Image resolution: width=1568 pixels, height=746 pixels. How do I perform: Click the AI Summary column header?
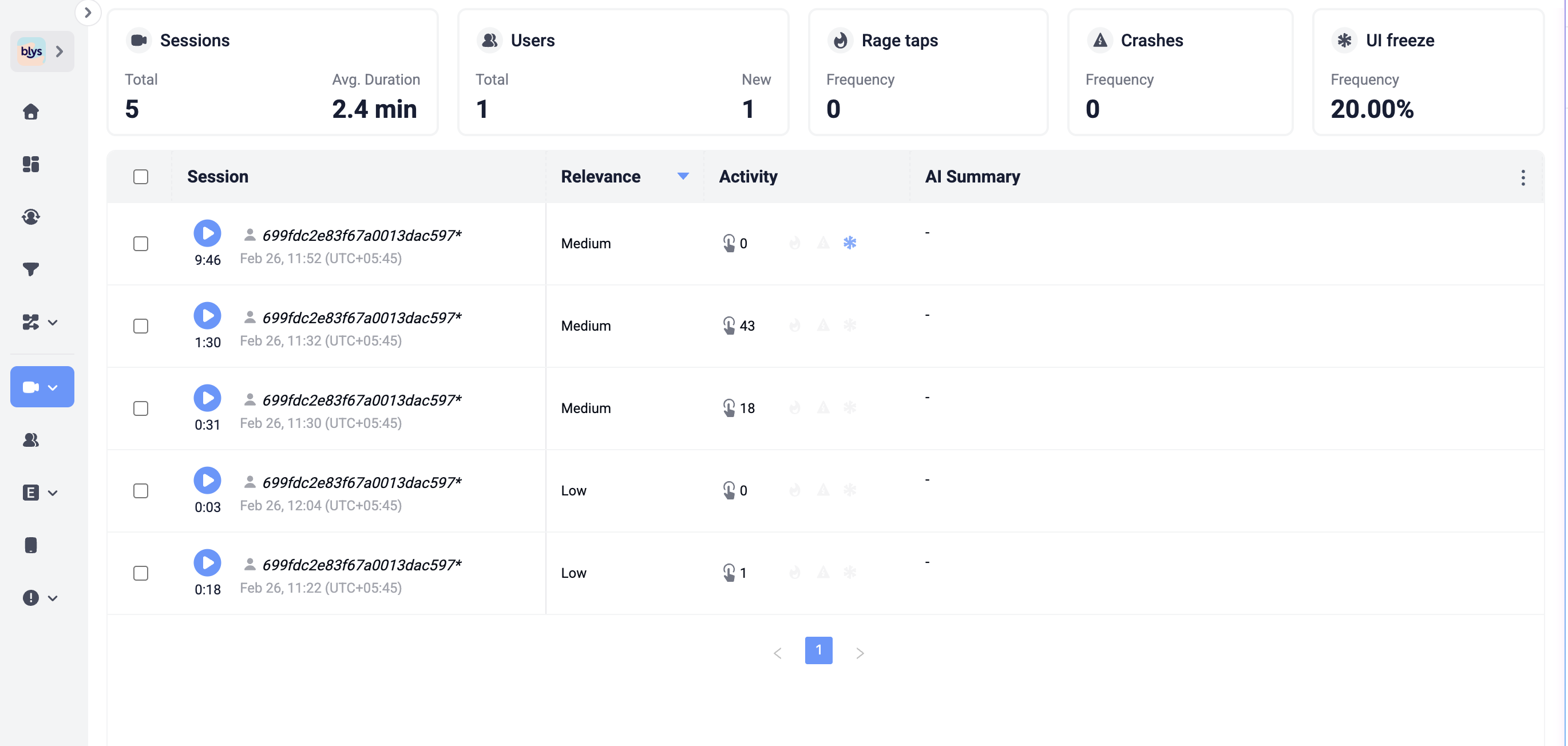click(x=972, y=176)
